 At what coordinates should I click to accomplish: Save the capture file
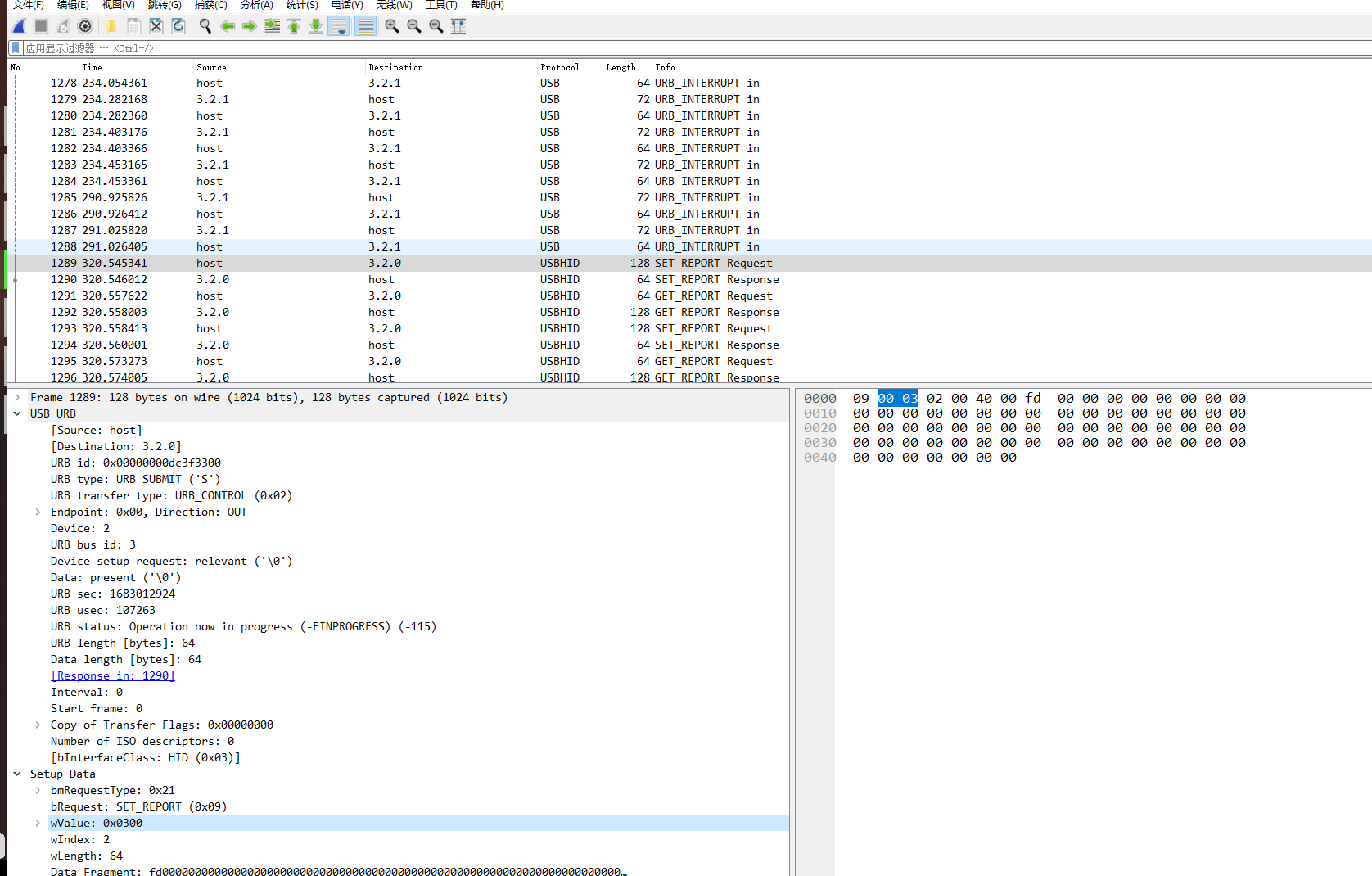[x=133, y=26]
